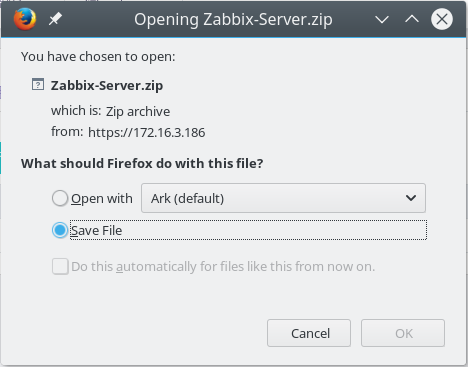
Task: Close the Opening Zabbix-Server.zip dialog
Action: click(x=442, y=19)
